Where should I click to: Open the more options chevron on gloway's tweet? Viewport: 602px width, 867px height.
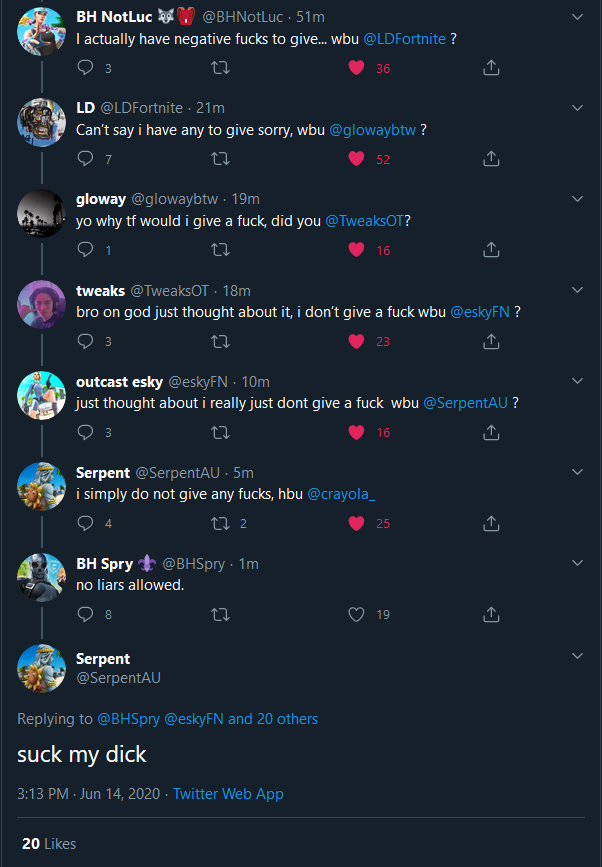(577, 199)
